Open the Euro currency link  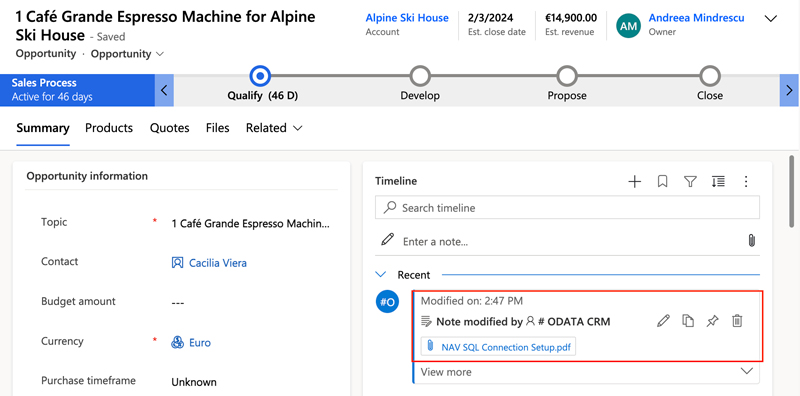pos(199,342)
